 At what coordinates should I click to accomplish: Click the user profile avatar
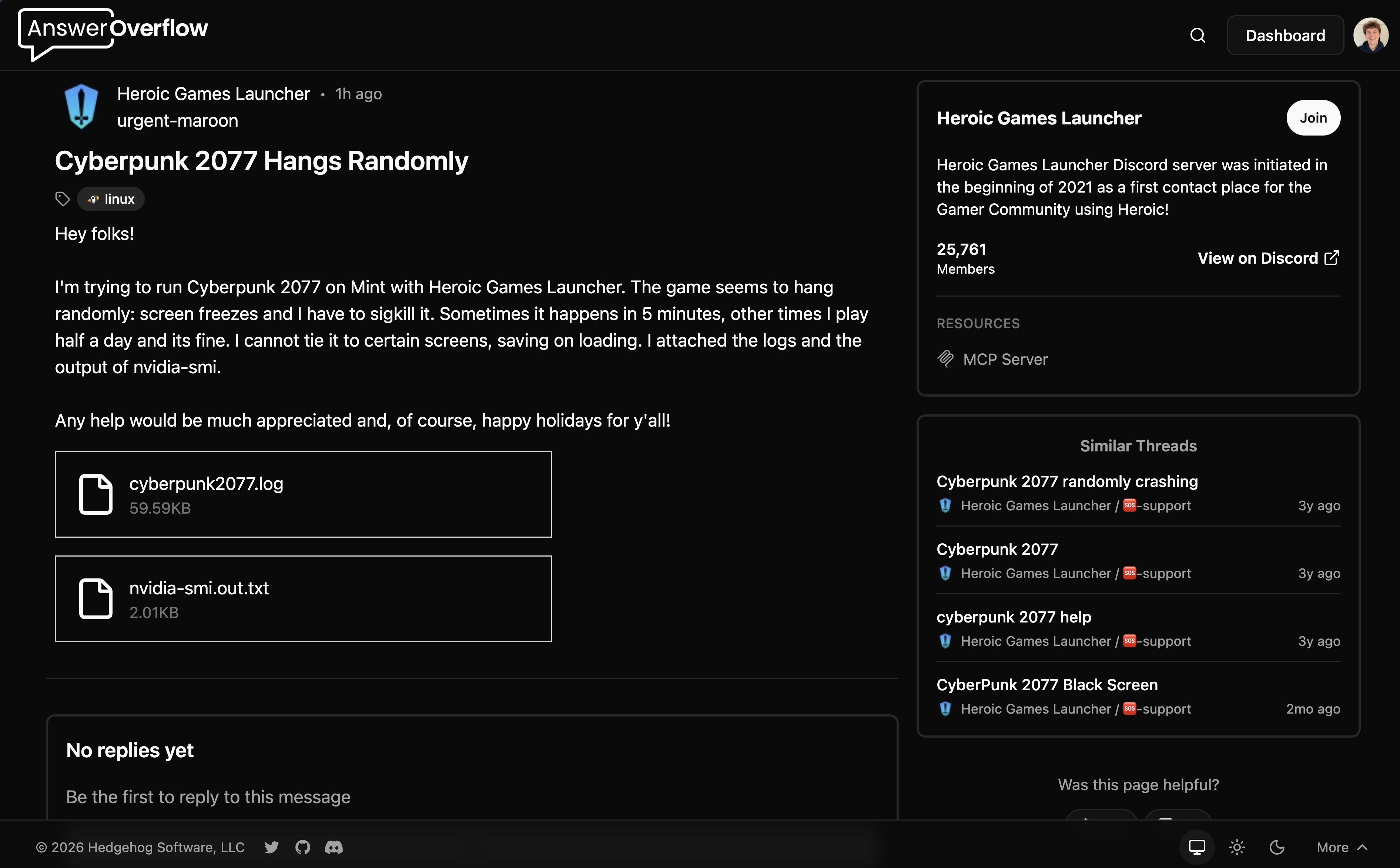(1370, 36)
